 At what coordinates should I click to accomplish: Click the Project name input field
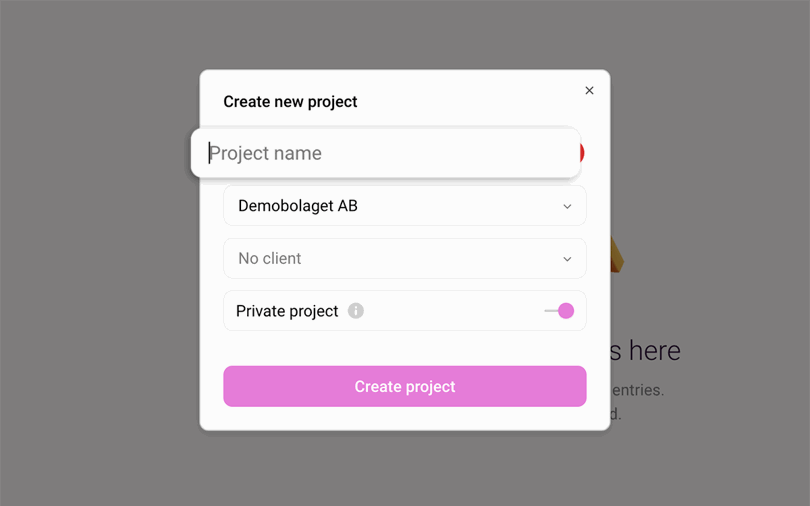pyautogui.click(x=386, y=153)
